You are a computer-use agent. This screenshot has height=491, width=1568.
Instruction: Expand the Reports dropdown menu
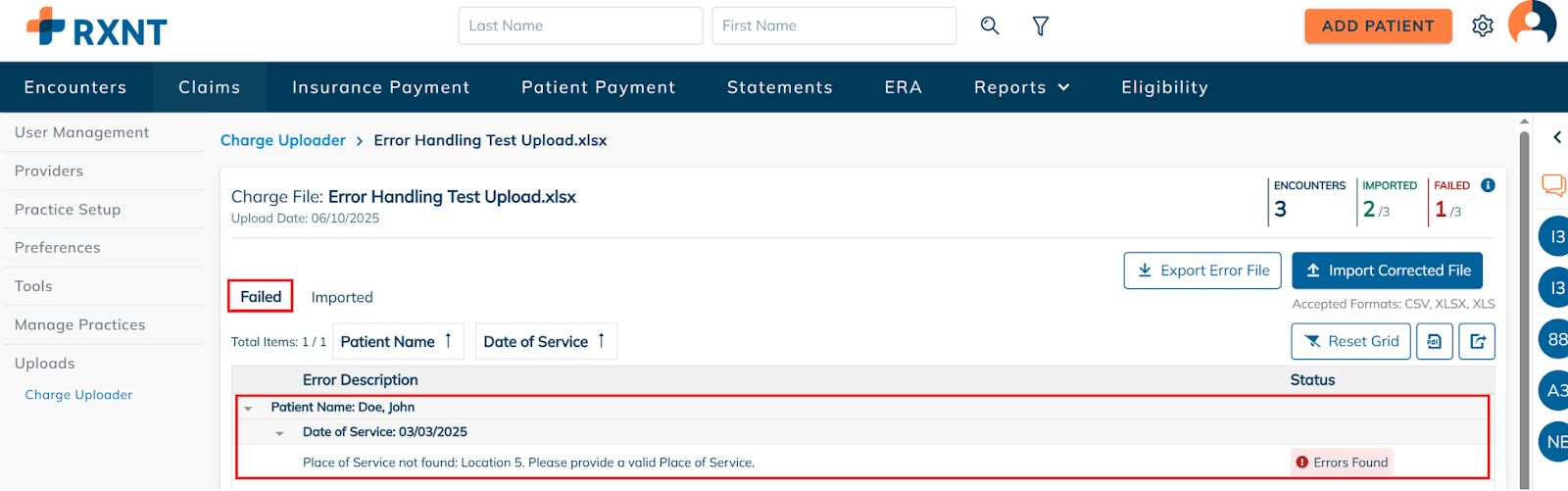click(1022, 87)
